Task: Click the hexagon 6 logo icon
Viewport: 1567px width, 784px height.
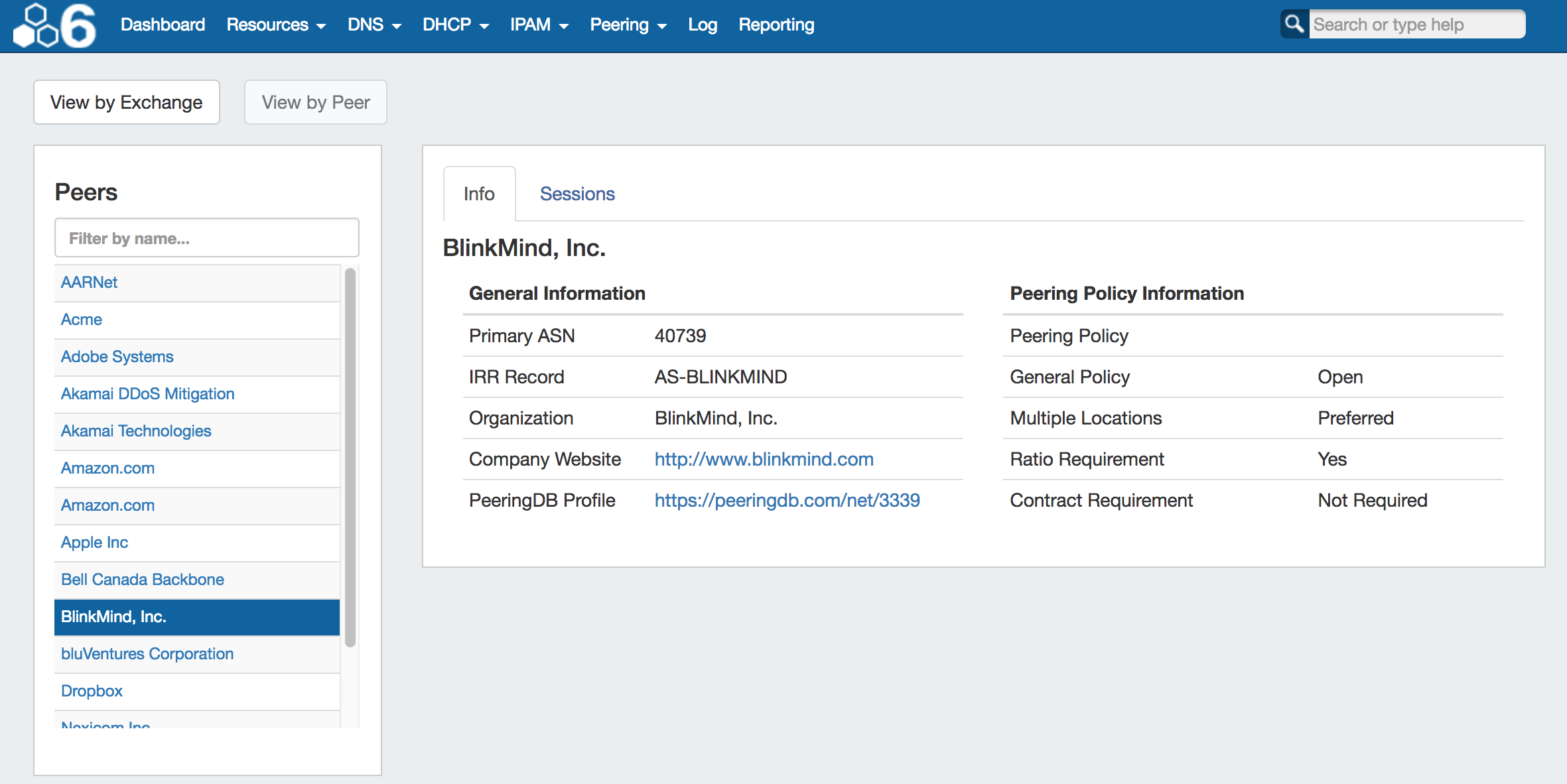Action: 54,26
